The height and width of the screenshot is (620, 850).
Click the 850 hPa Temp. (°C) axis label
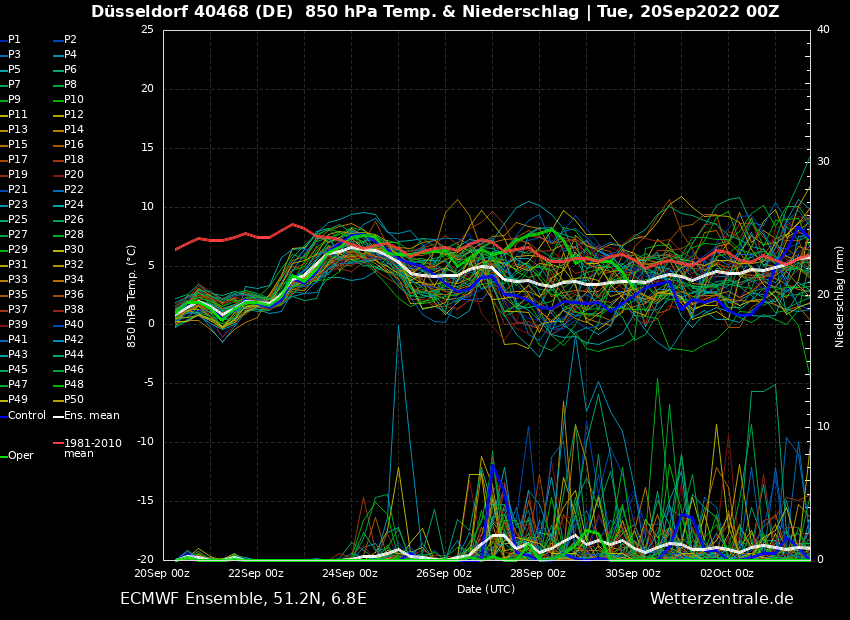132,295
